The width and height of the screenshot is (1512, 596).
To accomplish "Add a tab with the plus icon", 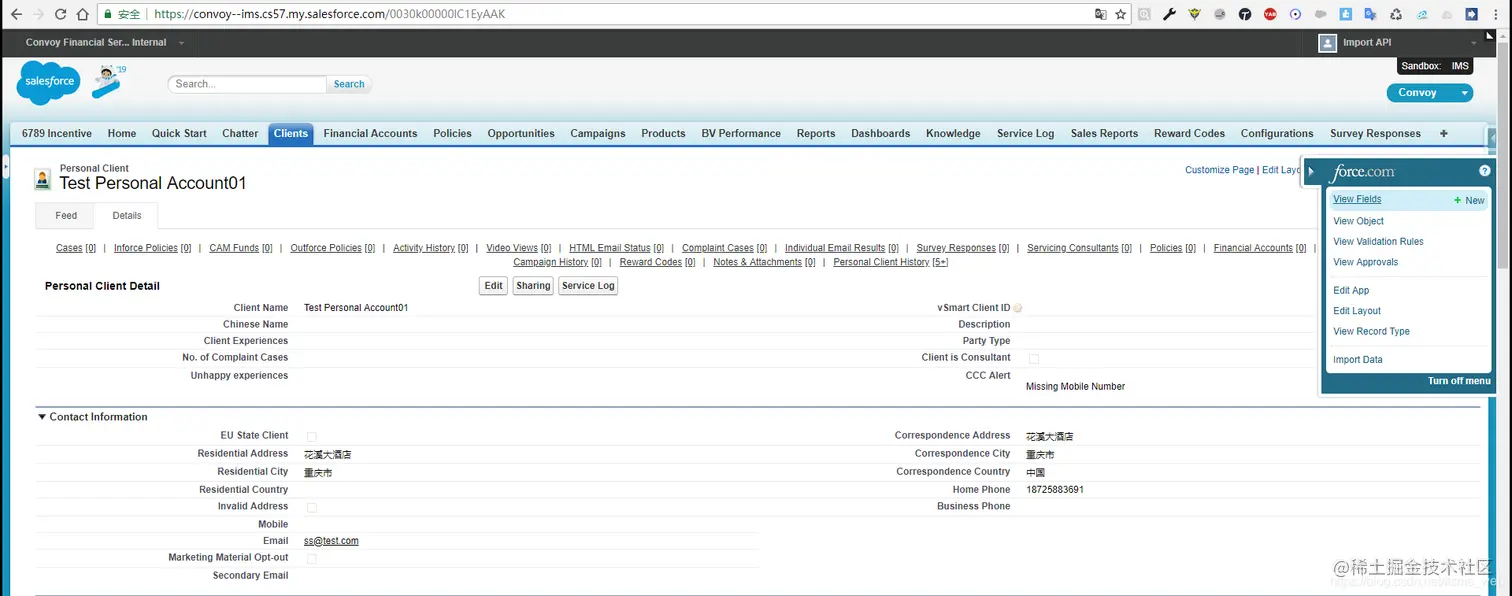I will pos(1443,133).
